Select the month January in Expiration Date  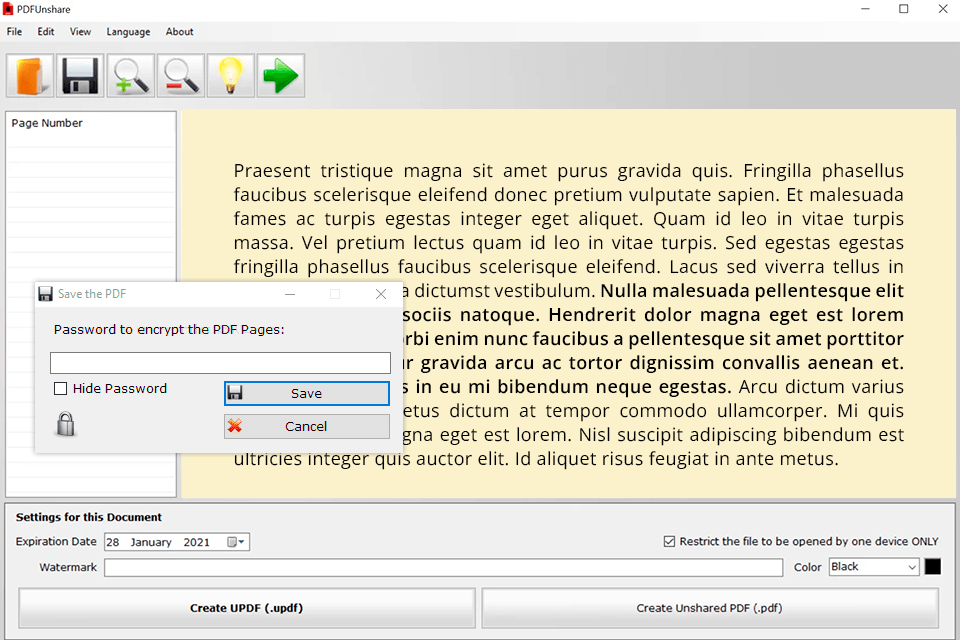tap(151, 542)
